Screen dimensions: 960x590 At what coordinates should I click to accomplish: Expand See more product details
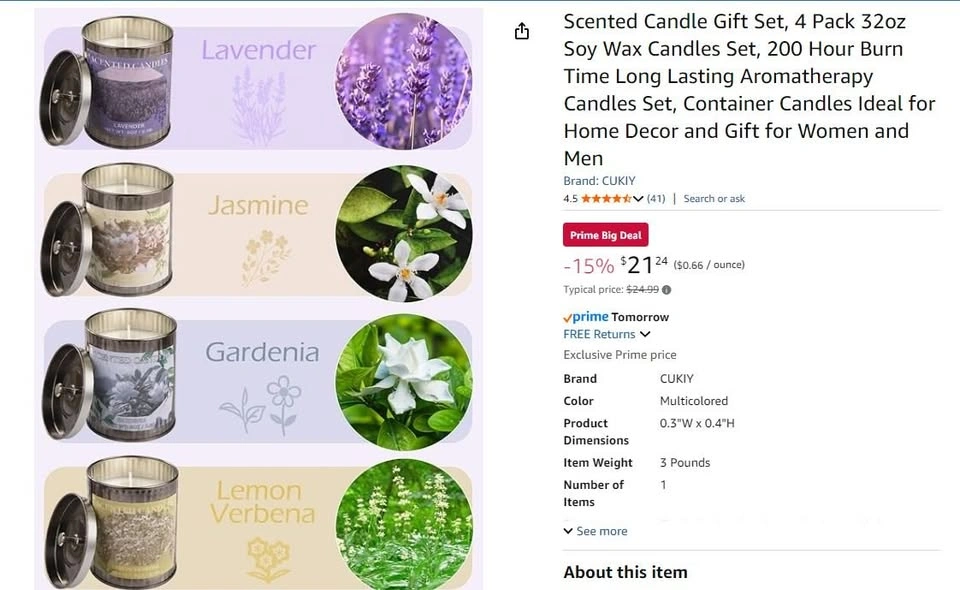[x=595, y=531]
